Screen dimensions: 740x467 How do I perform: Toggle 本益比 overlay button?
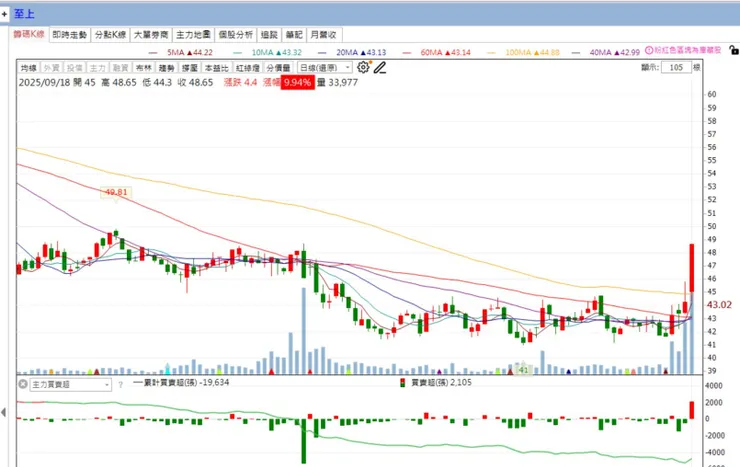pyautogui.click(x=217, y=68)
